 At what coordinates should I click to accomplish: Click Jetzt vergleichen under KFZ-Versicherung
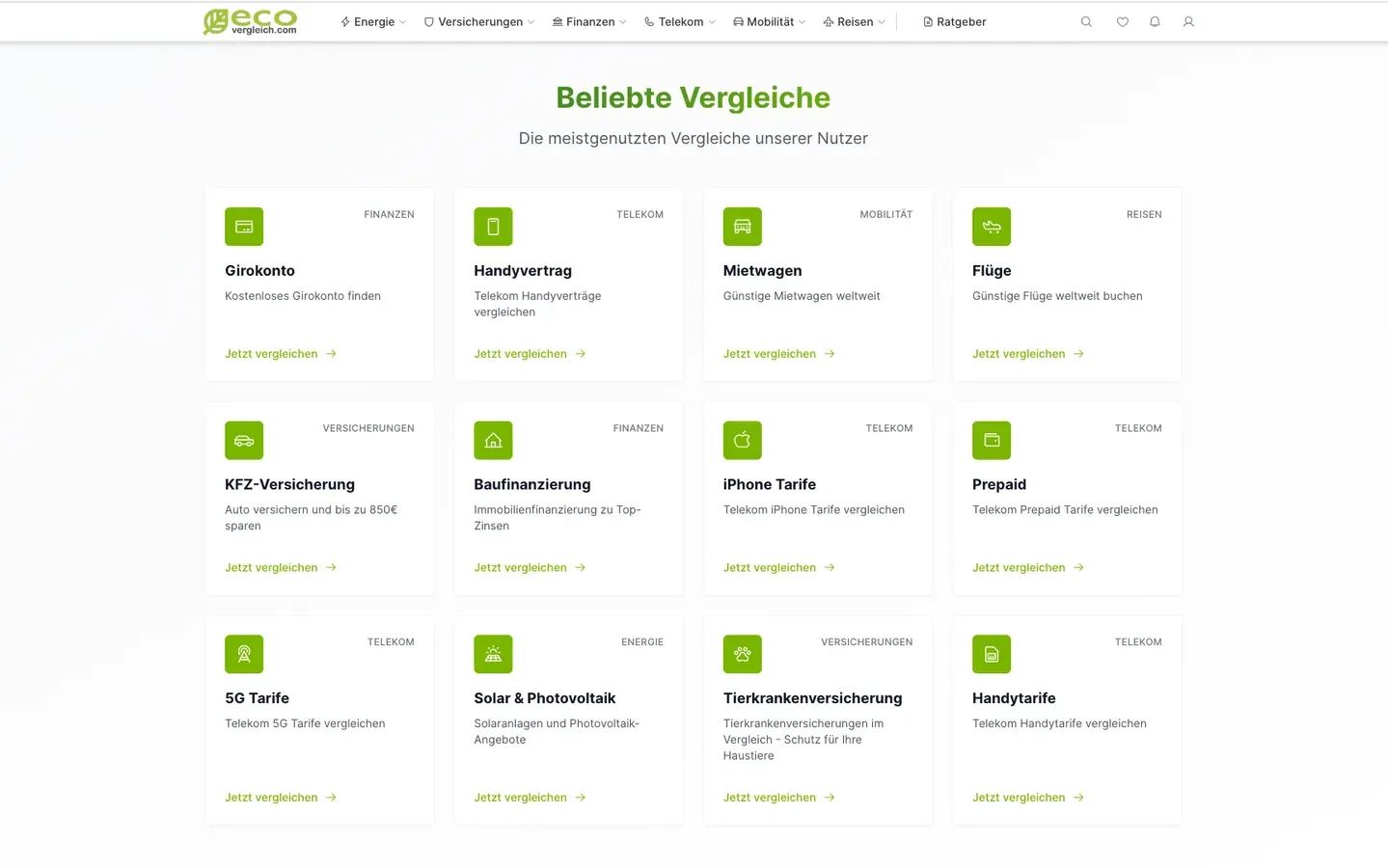281,567
